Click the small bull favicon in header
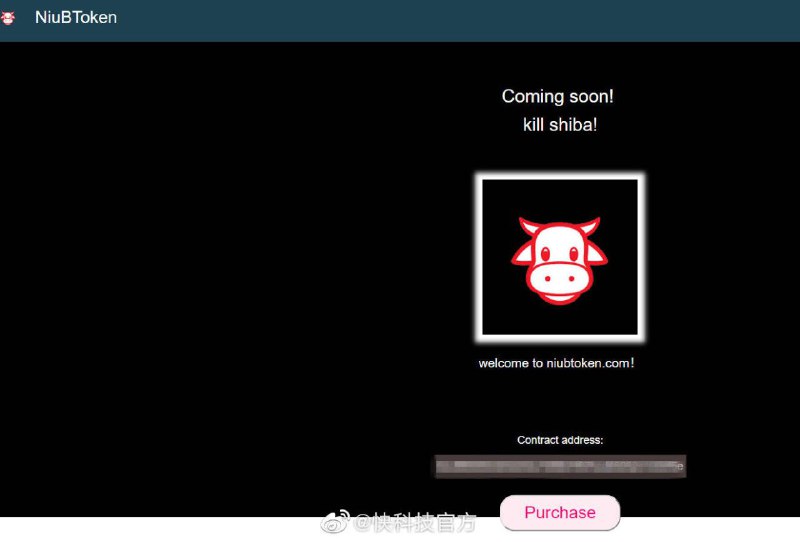This screenshot has height=542, width=800. 8,17
